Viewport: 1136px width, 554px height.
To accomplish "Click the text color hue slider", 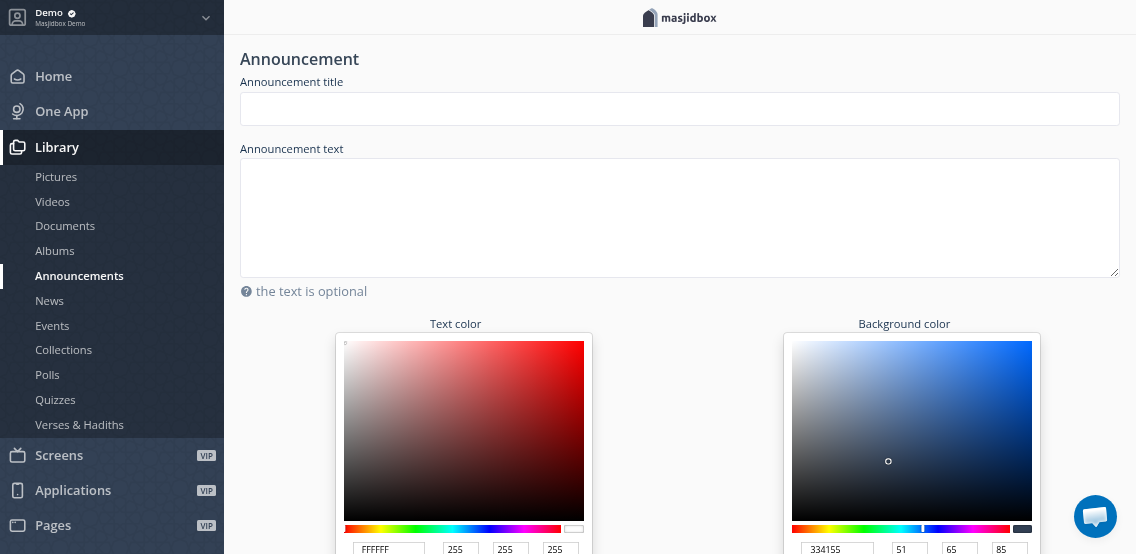I will (452, 529).
